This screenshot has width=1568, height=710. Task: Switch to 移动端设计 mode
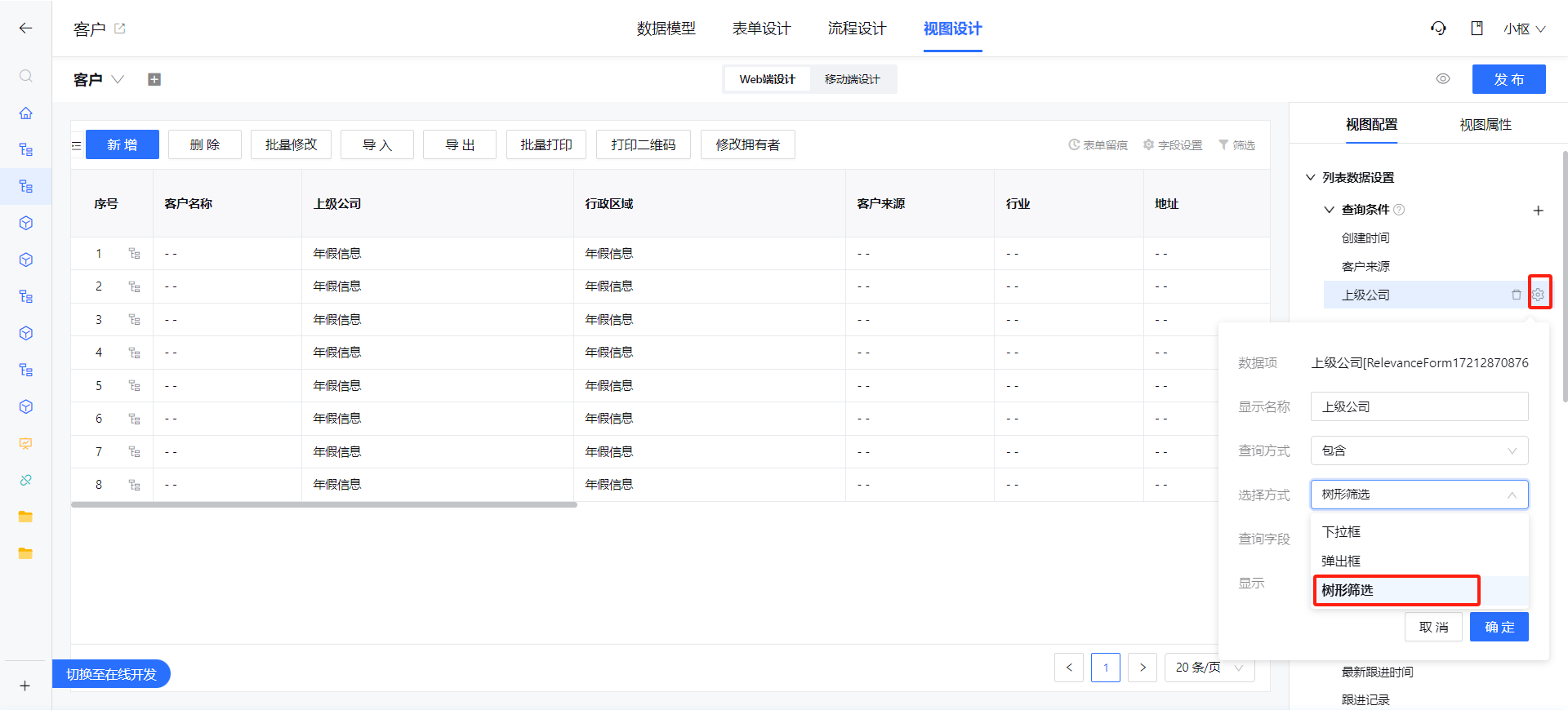pos(853,79)
